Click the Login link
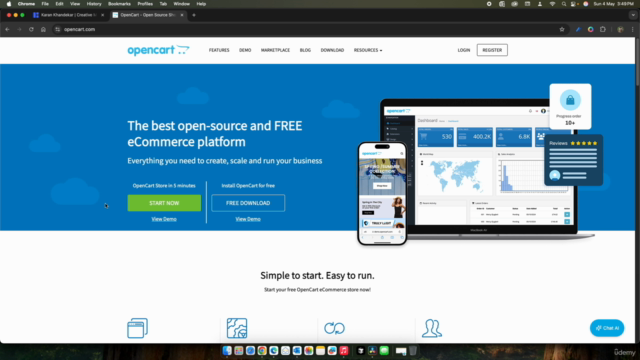Image resolution: width=640 pixels, height=360 pixels. [464, 50]
